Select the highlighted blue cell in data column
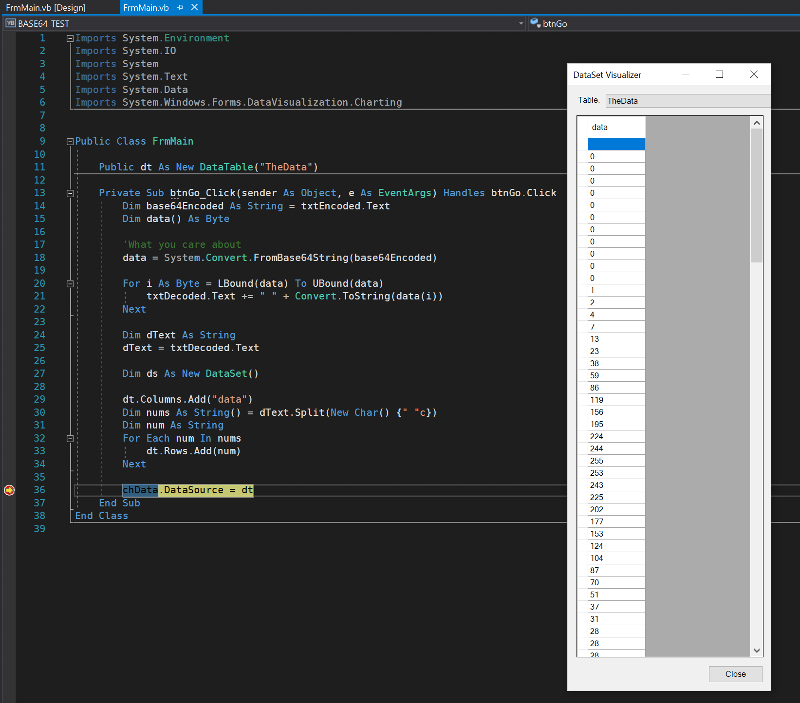This screenshot has height=703, width=800. point(616,144)
